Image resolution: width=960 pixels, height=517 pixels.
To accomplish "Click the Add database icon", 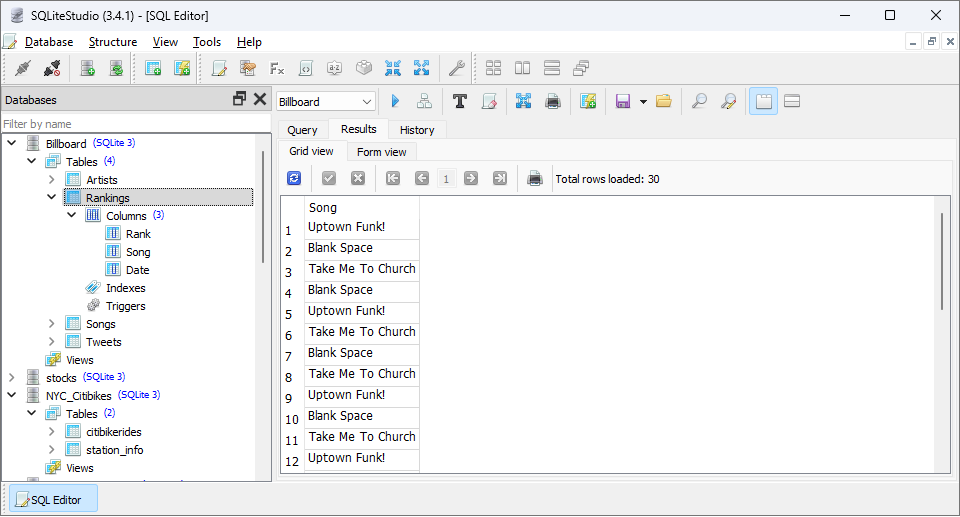I will click(x=88, y=68).
